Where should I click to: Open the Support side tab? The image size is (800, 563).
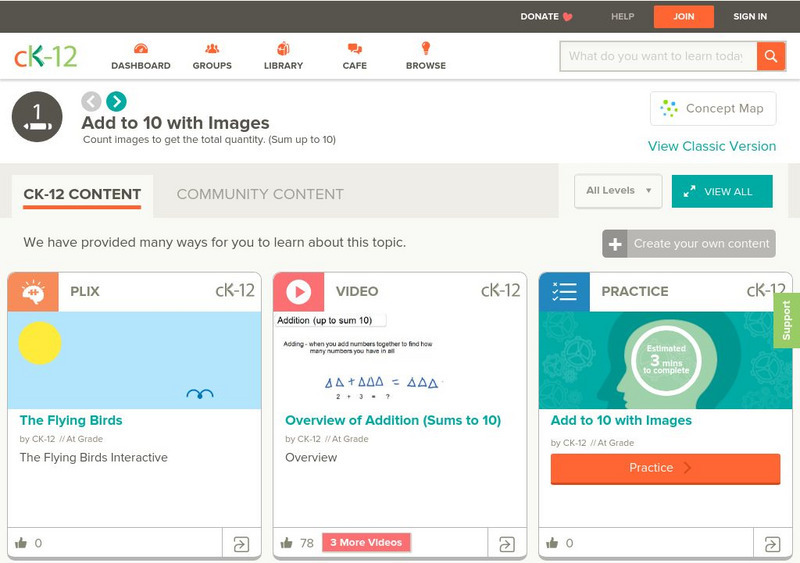click(787, 321)
